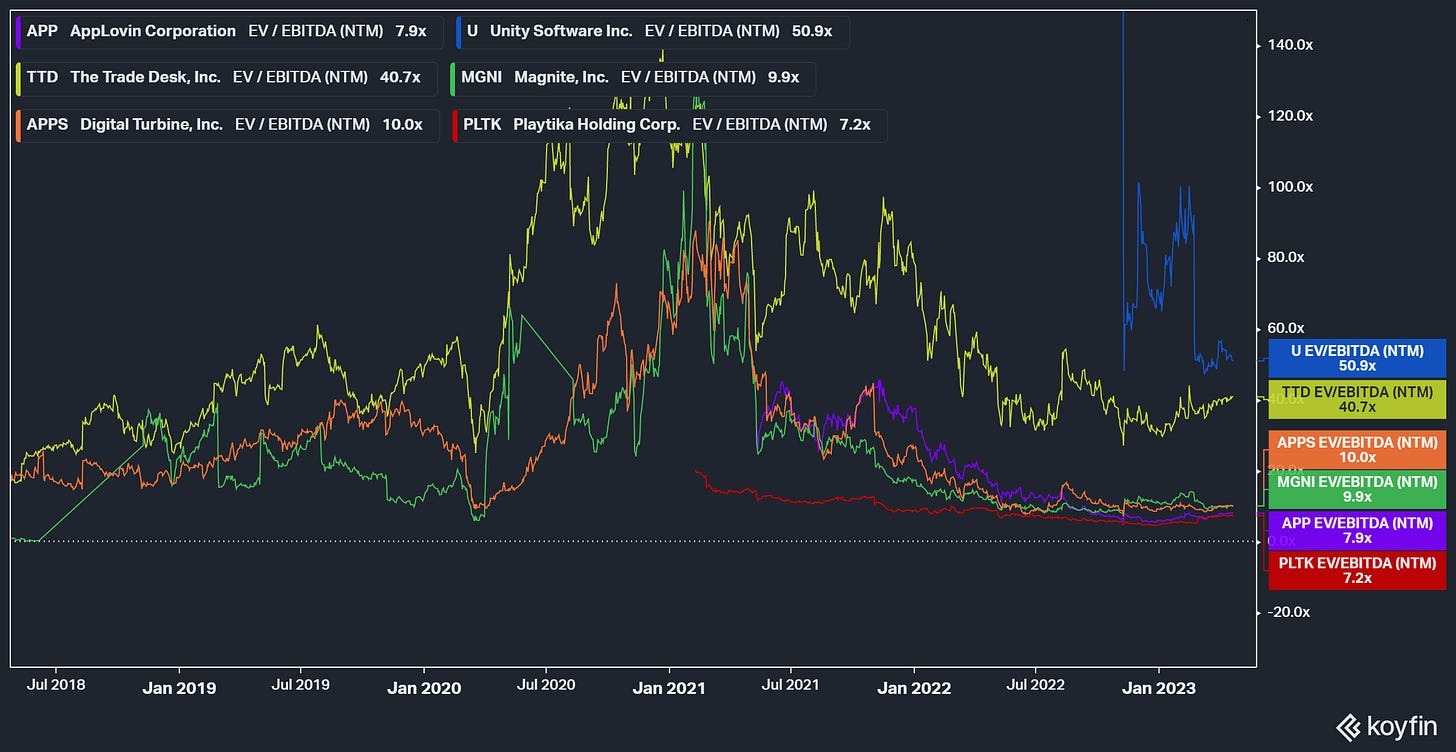Click the Jul 2020 date on the x-axis
Image resolution: width=1456 pixels, height=752 pixels.
coord(546,685)
